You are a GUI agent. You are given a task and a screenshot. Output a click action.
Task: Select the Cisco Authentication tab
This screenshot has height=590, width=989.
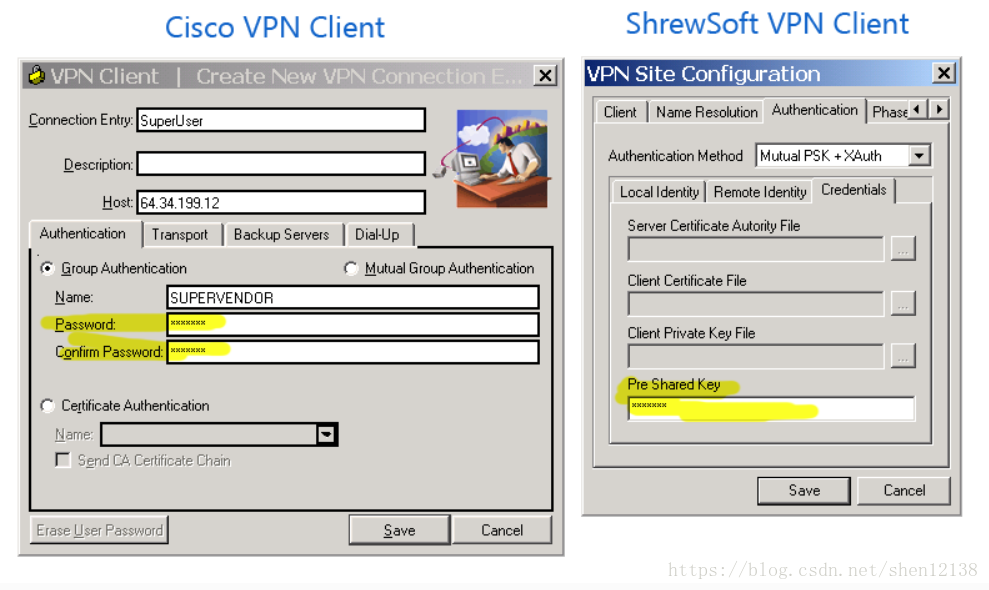coord(83,233)
